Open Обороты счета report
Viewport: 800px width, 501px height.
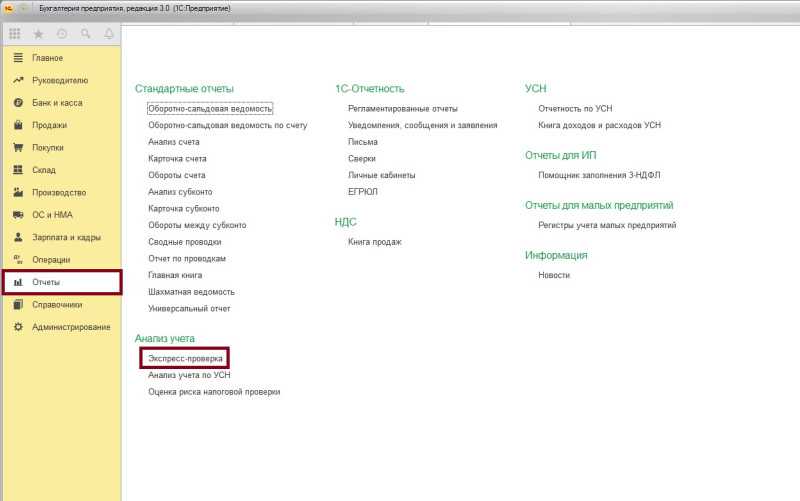point(177,175)
